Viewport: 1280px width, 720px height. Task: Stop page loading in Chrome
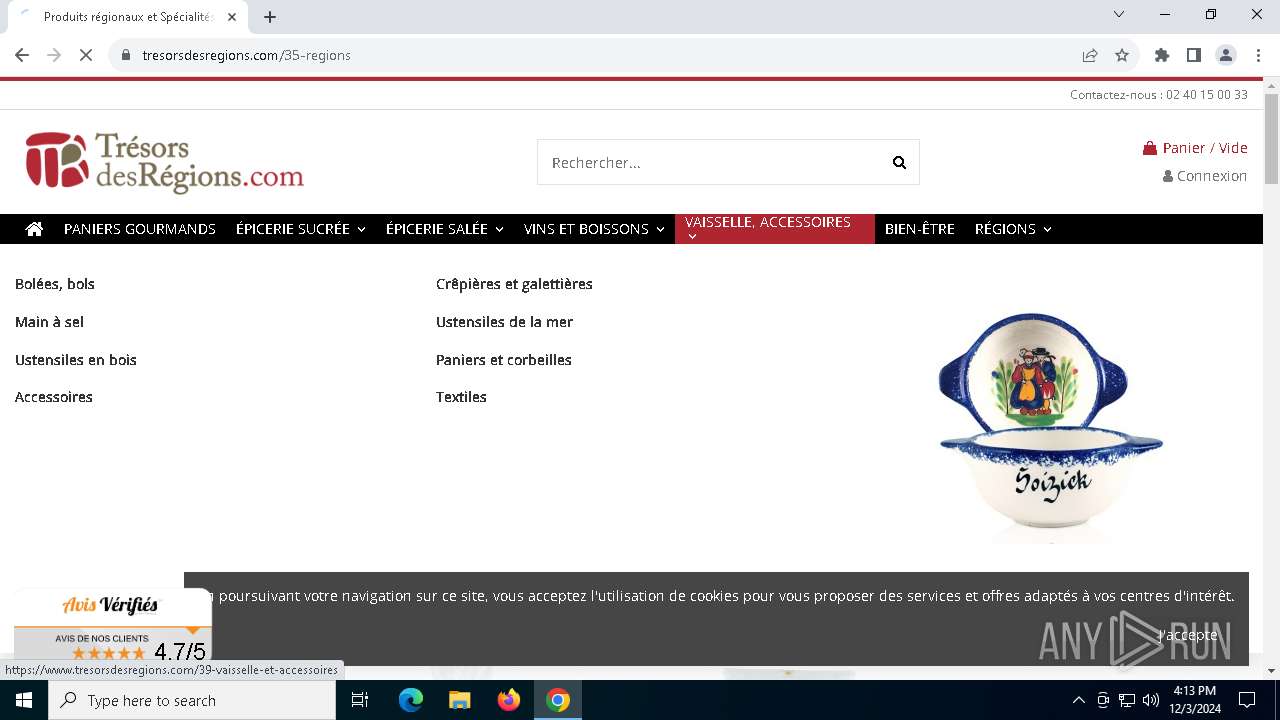[x=86, y=55]
